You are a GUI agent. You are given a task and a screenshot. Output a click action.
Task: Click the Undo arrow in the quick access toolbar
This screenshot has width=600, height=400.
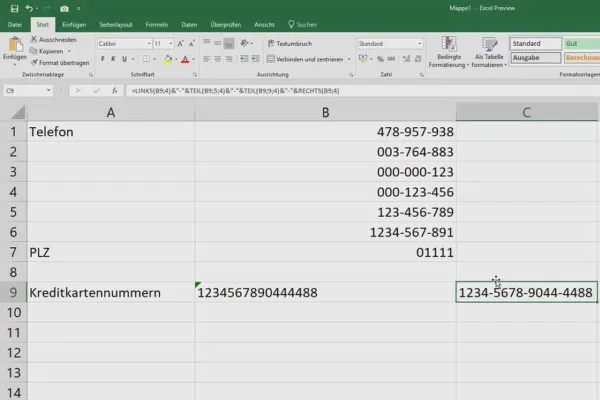click(29, 8)
